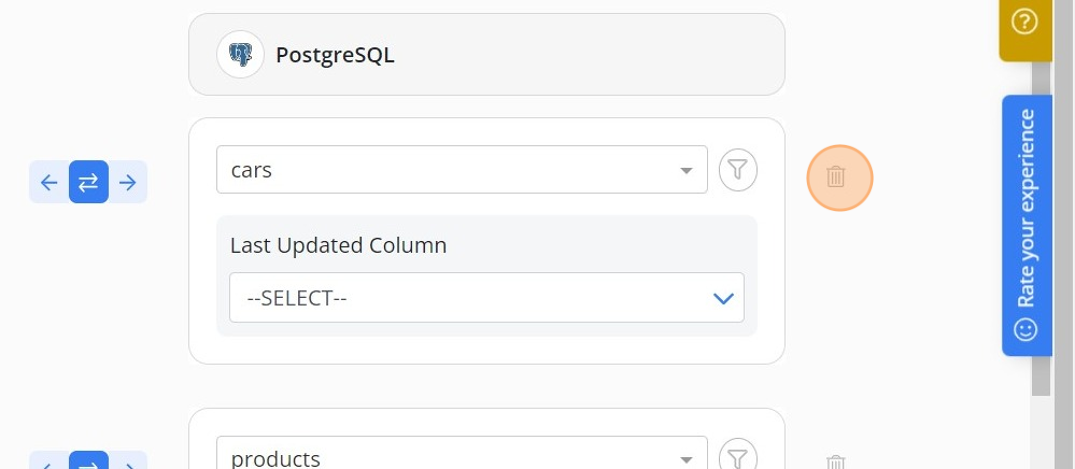Viewport: 1075px width, 469px height.
Task: Delete the products table mapping via trash icon
Action: [x=835, y=463]
